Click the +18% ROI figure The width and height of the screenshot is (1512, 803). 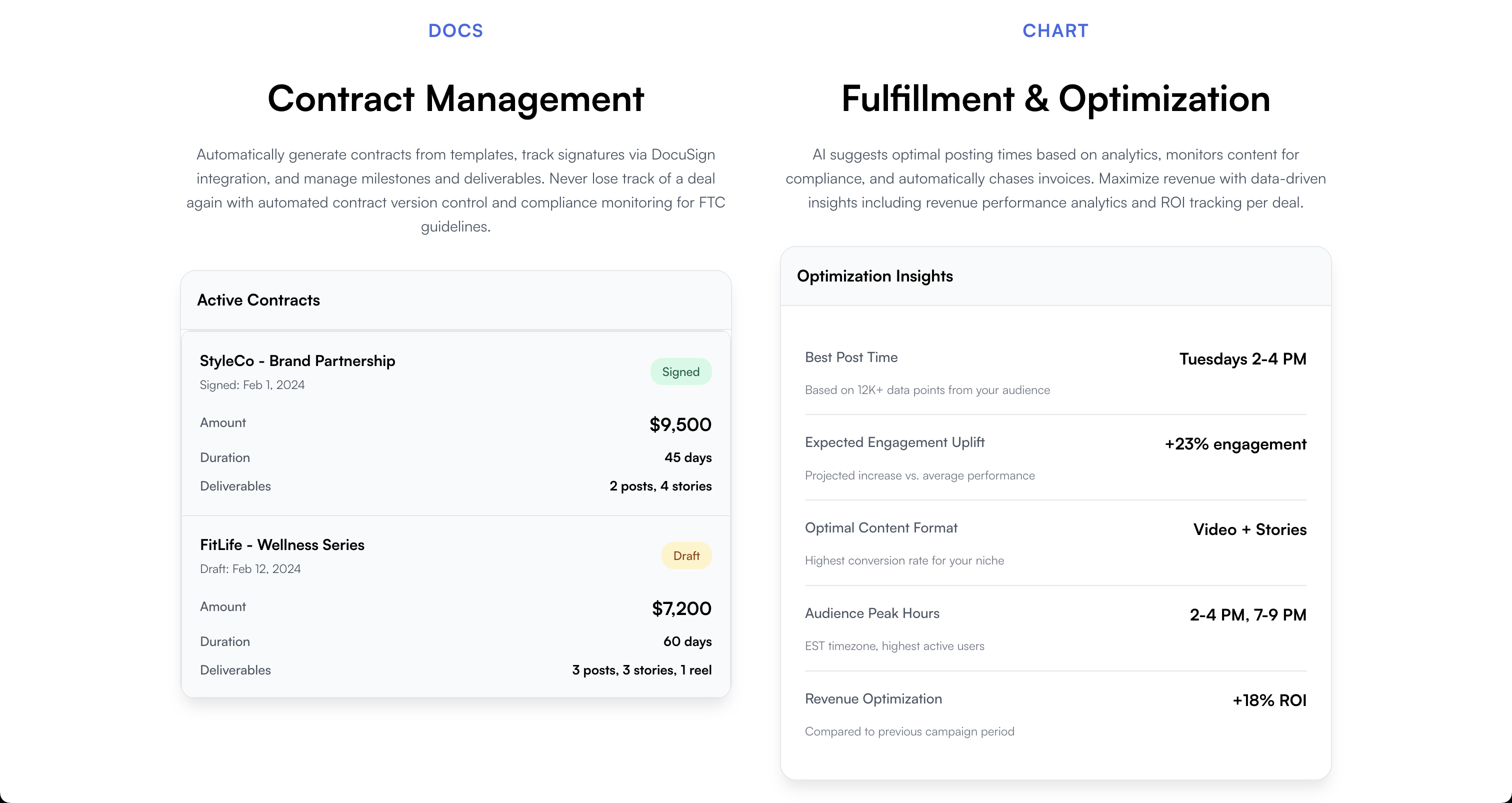[x=1269, y=699]
